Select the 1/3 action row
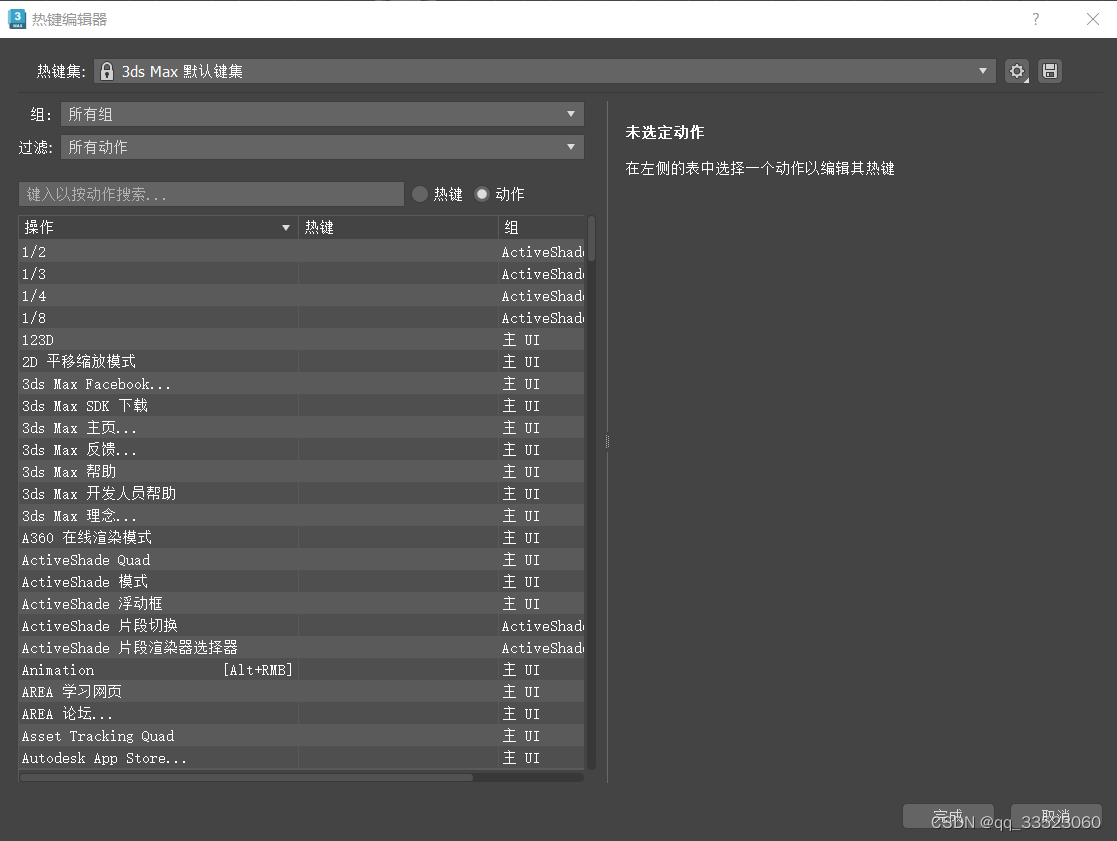The width and height of the screenshot is (1117, 841). tap(301, 273)
